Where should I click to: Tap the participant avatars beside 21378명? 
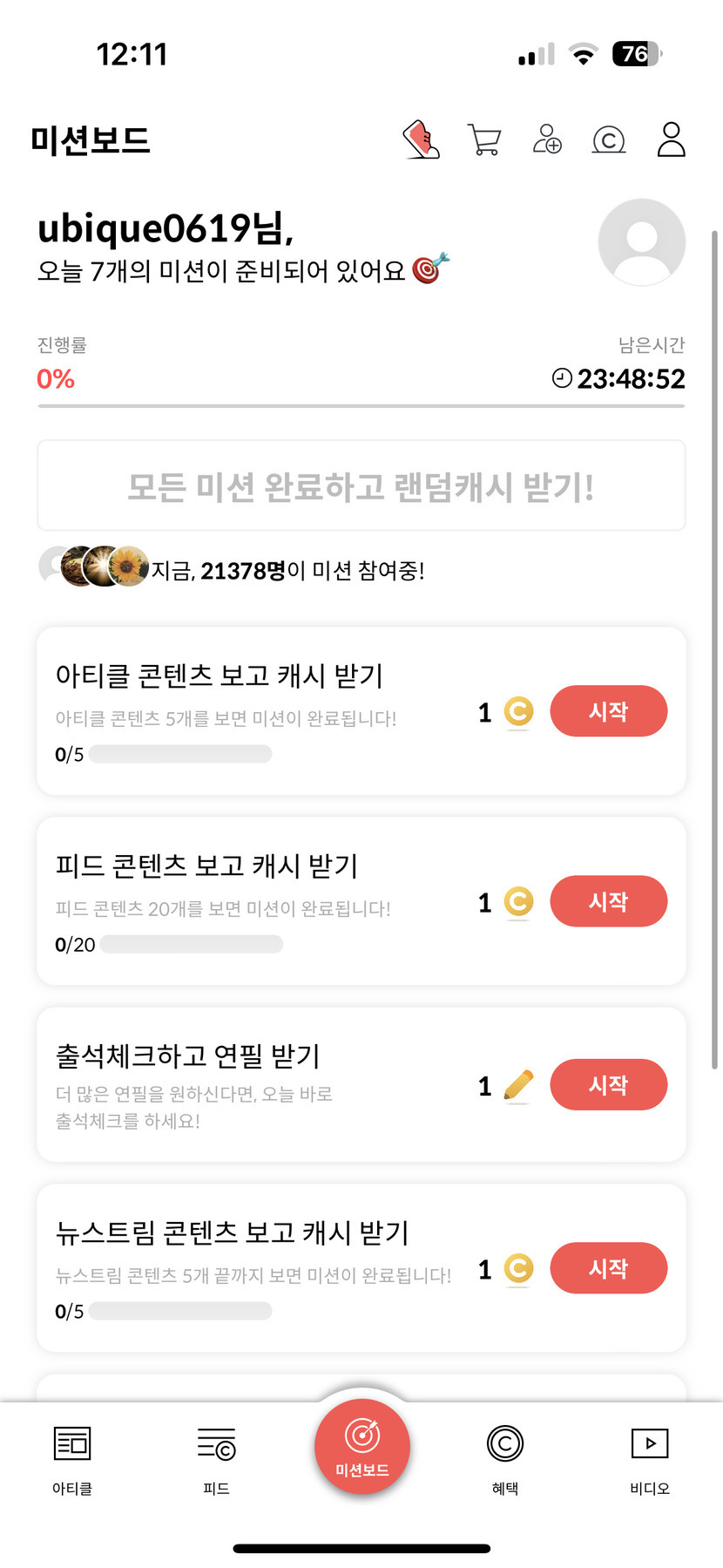pos(94,567)
